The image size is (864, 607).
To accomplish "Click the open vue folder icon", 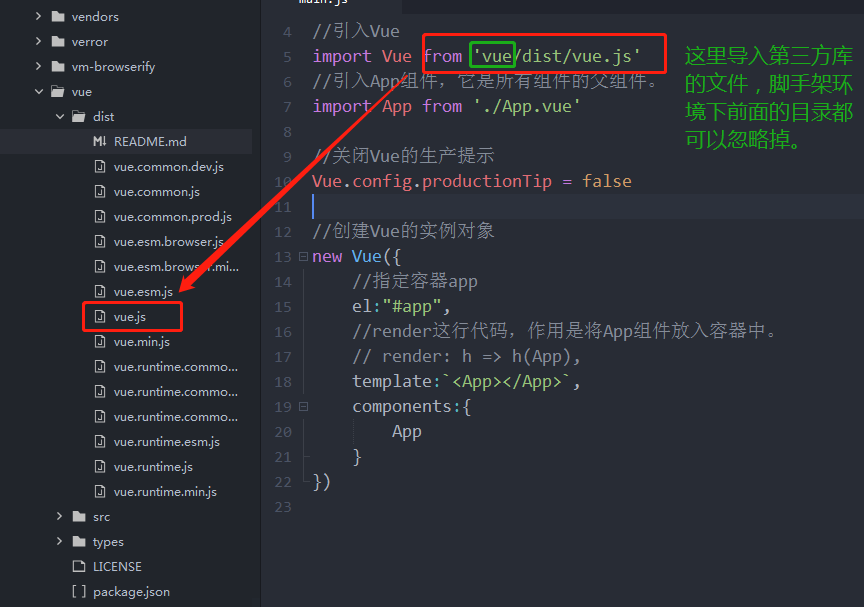I will [x=58, y=91].
